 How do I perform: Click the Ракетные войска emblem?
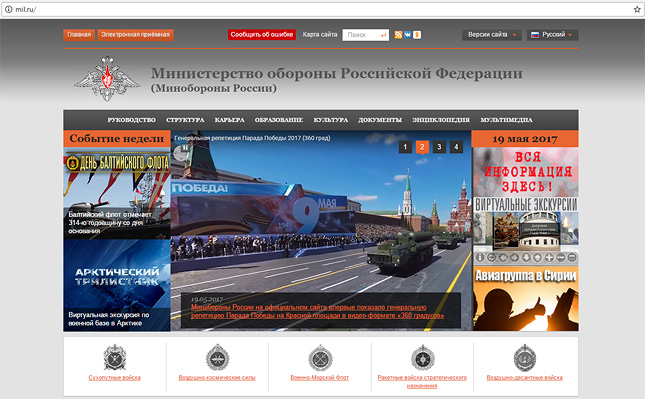(422, 357)
